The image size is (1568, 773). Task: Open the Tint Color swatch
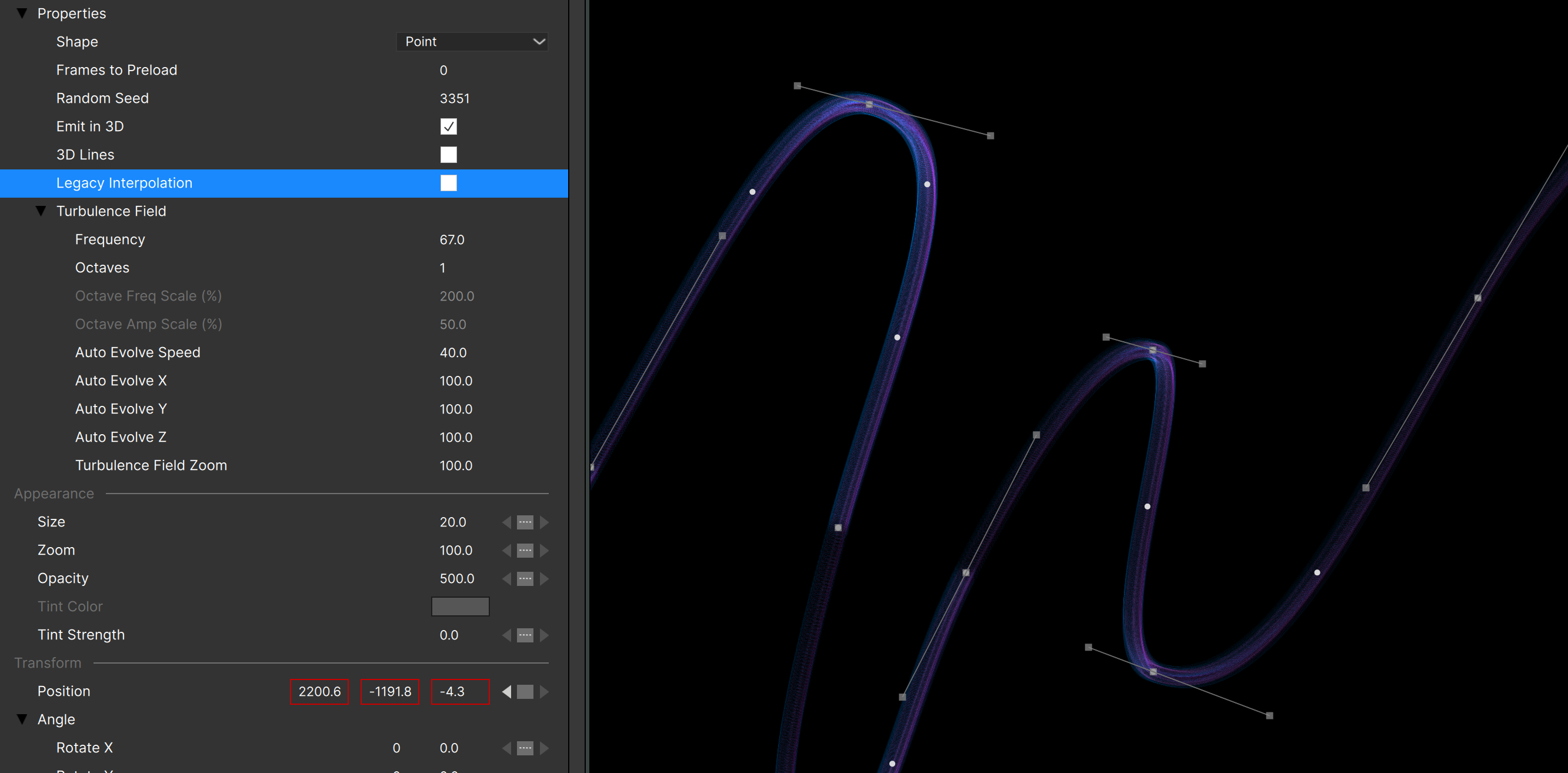pos(460,607)
